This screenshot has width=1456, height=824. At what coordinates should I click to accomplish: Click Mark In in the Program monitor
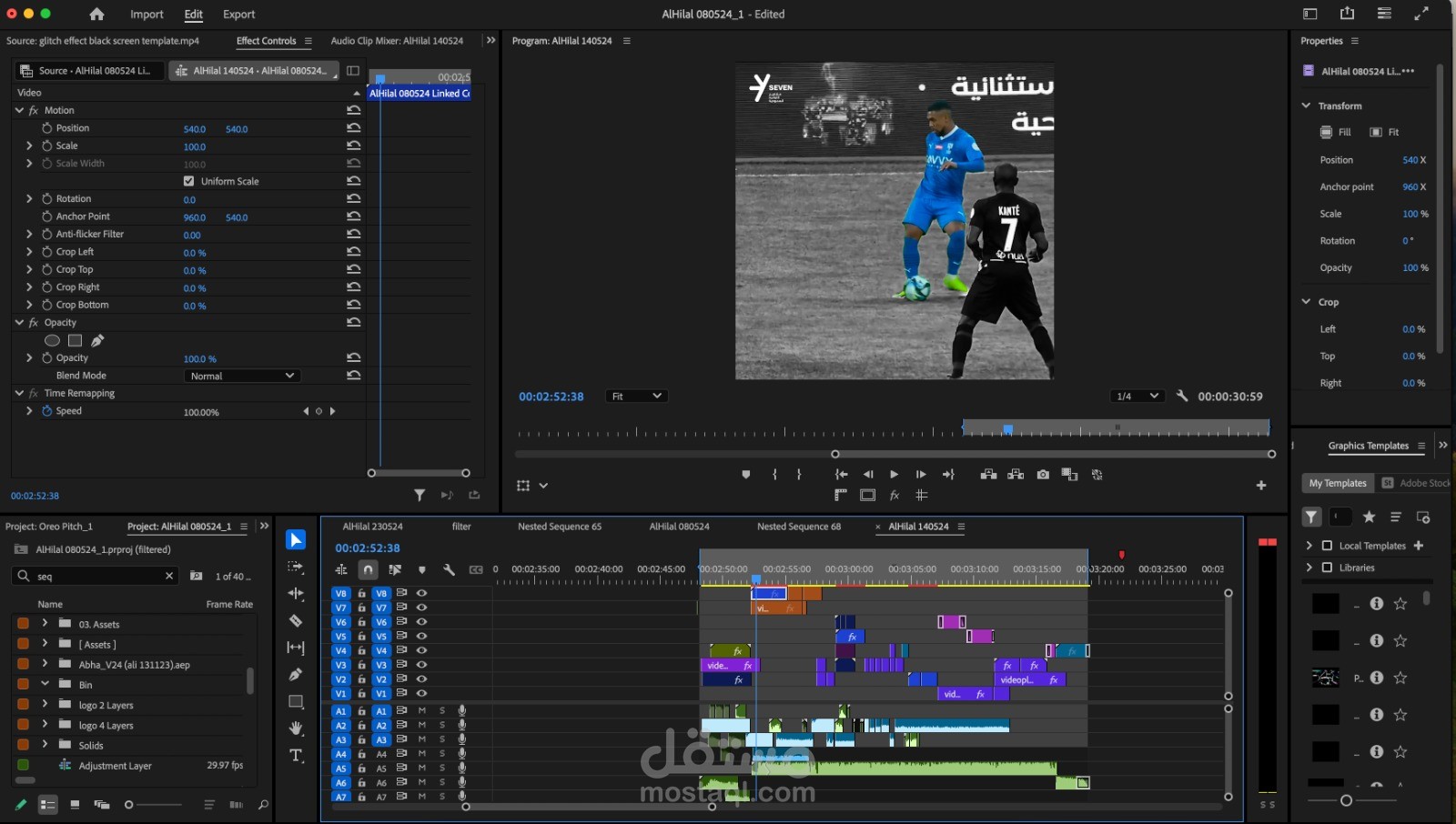coord(774,475)
